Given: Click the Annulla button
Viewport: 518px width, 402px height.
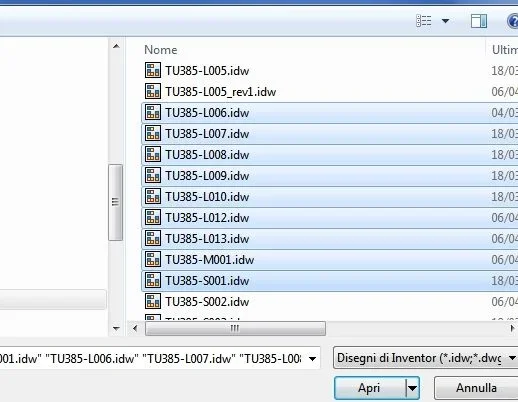Looking at the screenshot, I should [x=476, y=388].
